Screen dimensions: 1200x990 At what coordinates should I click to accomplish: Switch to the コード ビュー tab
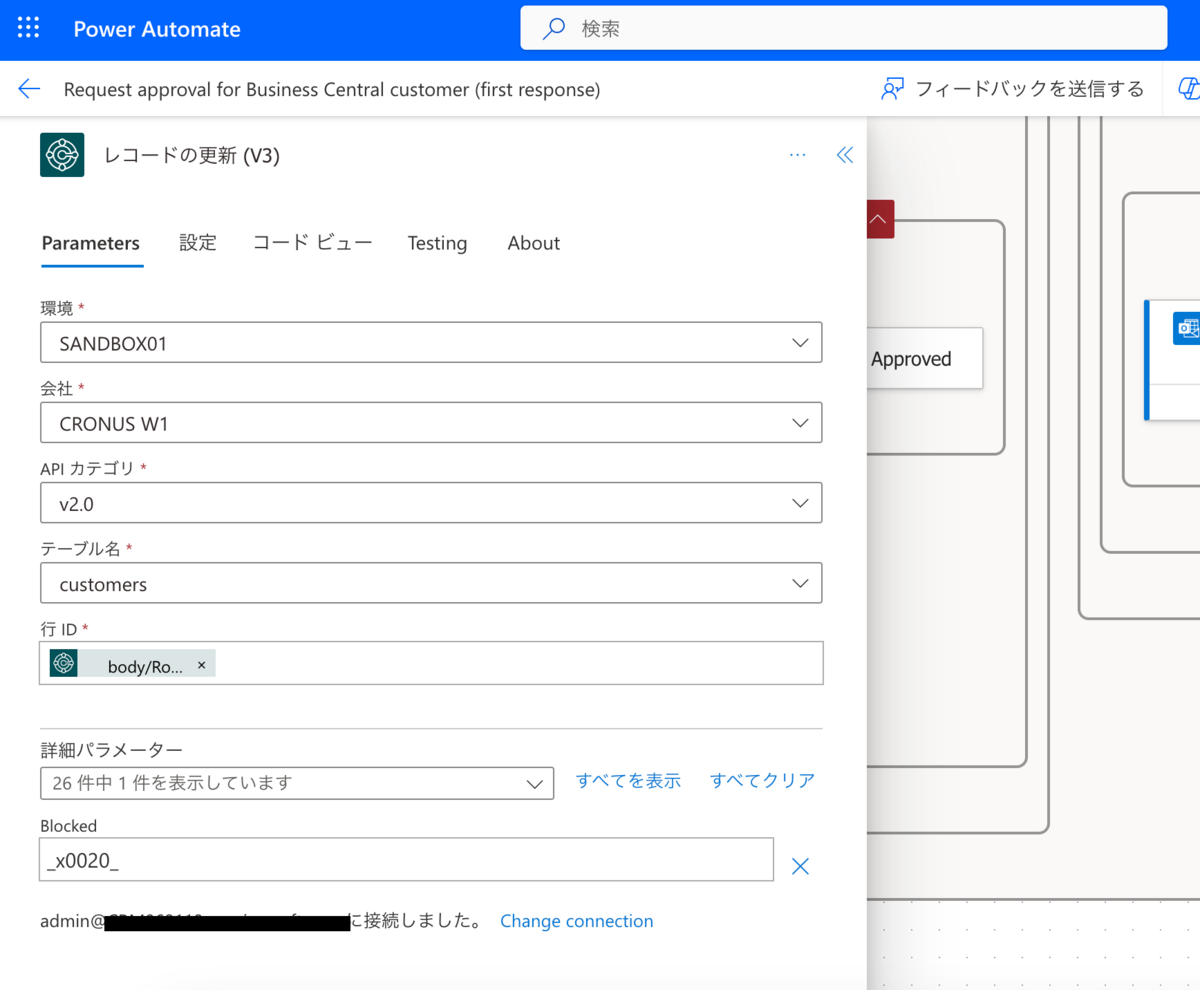click(x=311, y=242)
